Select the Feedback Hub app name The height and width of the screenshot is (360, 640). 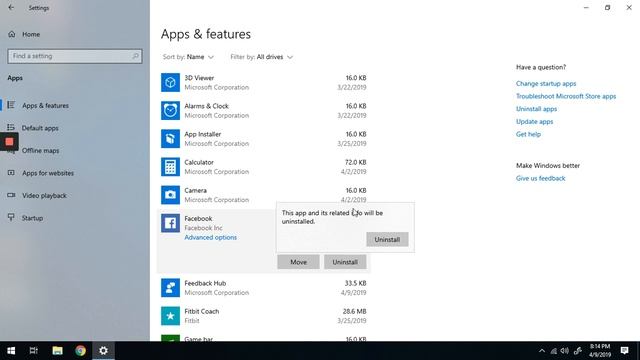(205, 283)
